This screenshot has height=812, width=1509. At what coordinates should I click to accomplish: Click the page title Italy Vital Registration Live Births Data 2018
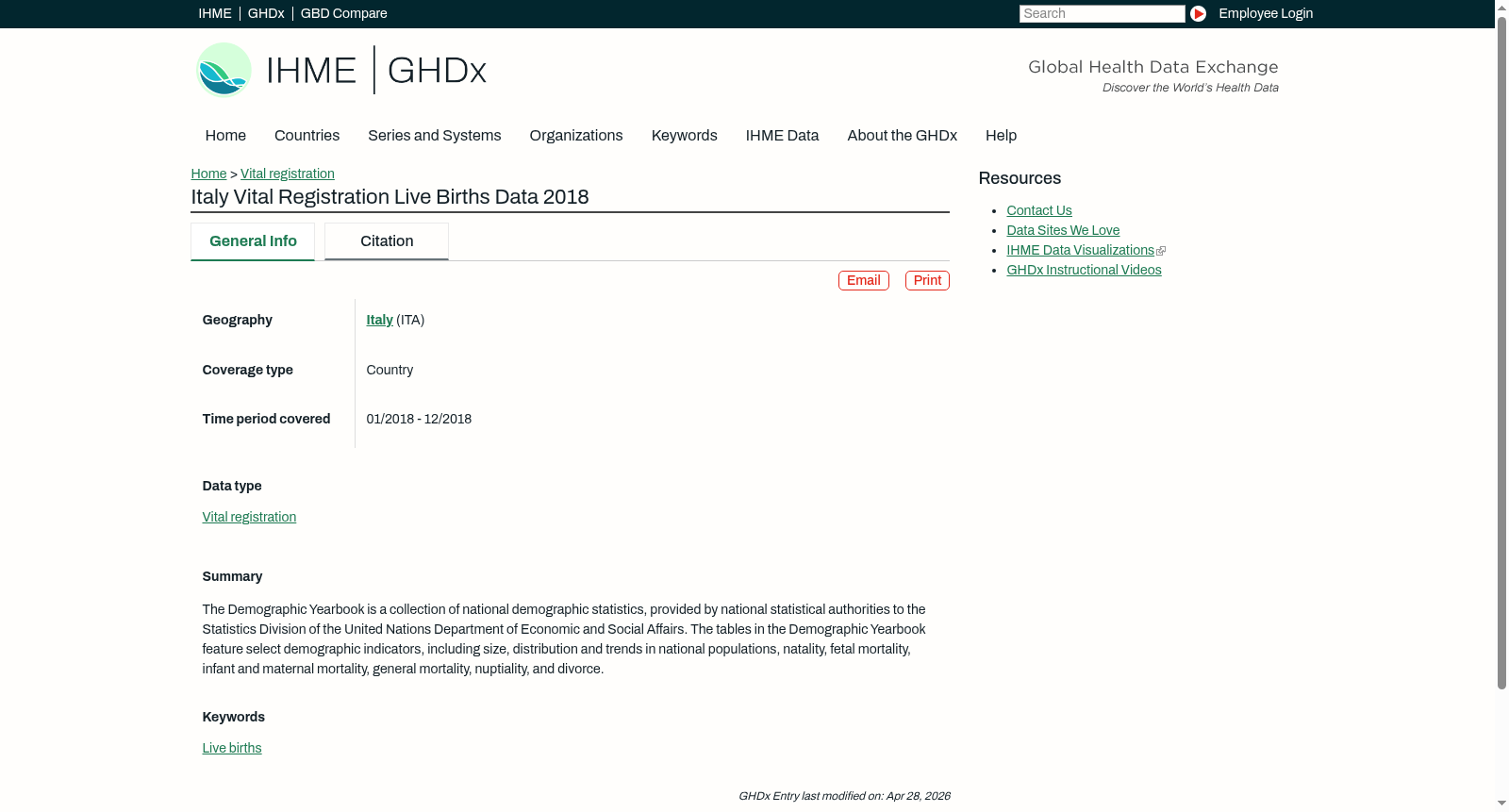[x=390, y=197]
